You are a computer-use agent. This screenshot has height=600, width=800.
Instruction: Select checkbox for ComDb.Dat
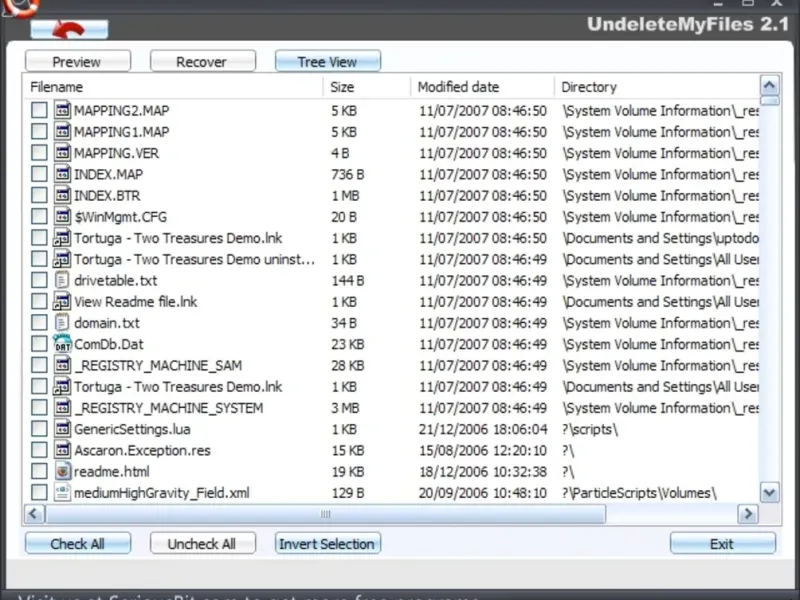coord(39,344)
